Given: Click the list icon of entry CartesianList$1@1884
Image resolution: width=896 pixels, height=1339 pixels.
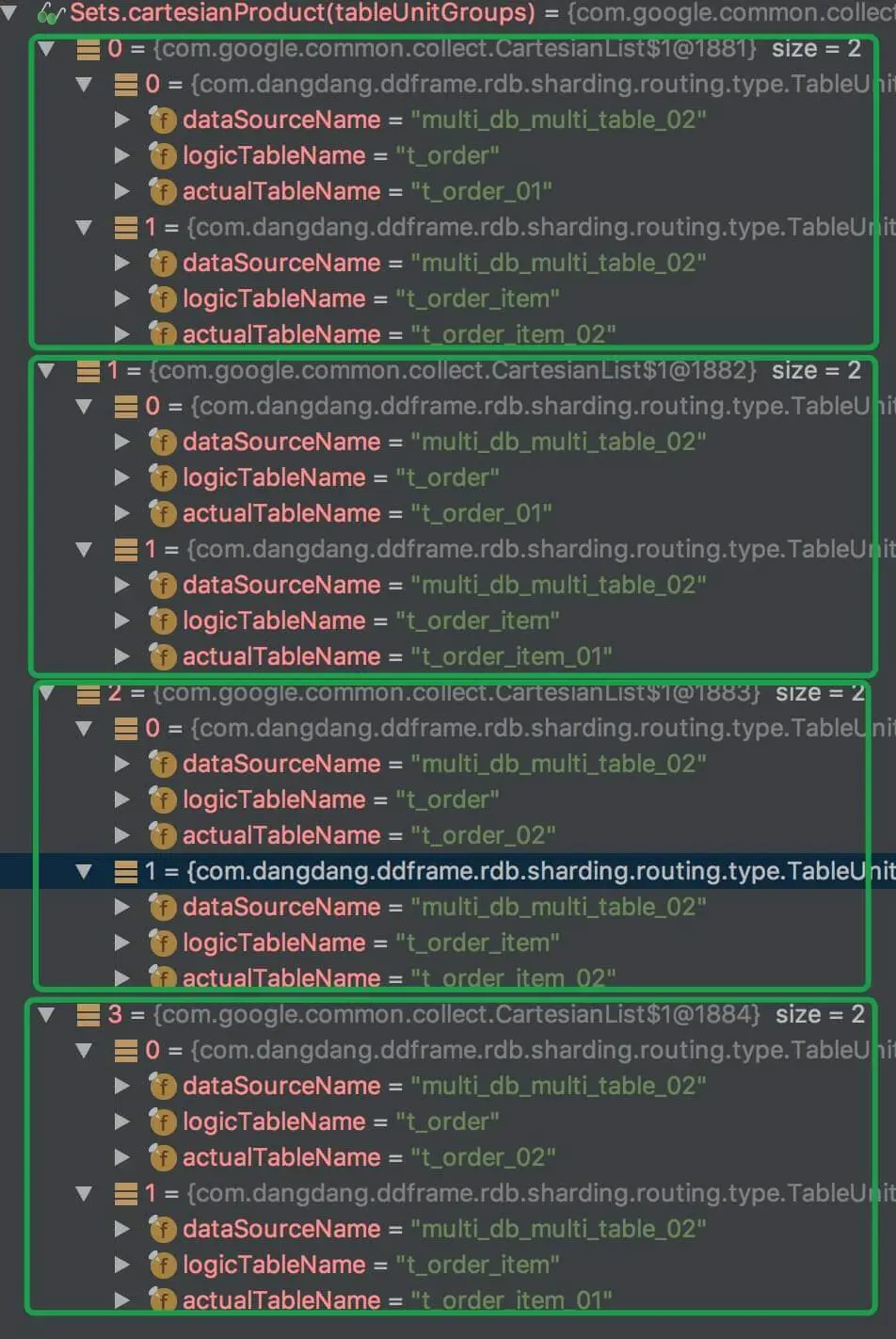Looking at the screenshot, I should click(88, 1015).
